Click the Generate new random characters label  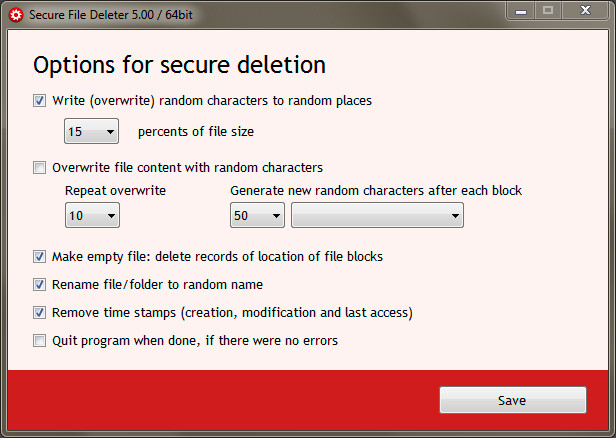(x=376, y=191)
